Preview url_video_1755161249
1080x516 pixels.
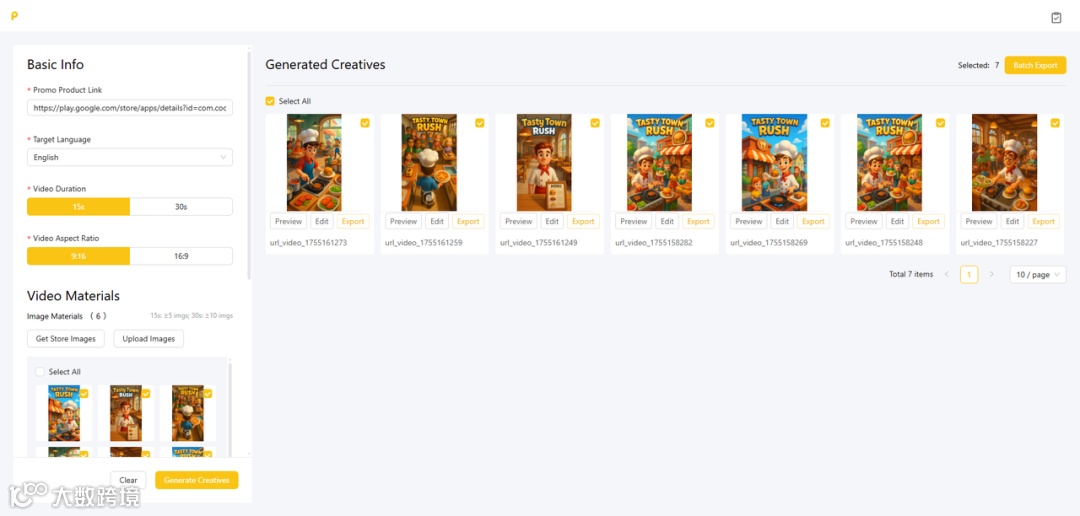[519, 221]
